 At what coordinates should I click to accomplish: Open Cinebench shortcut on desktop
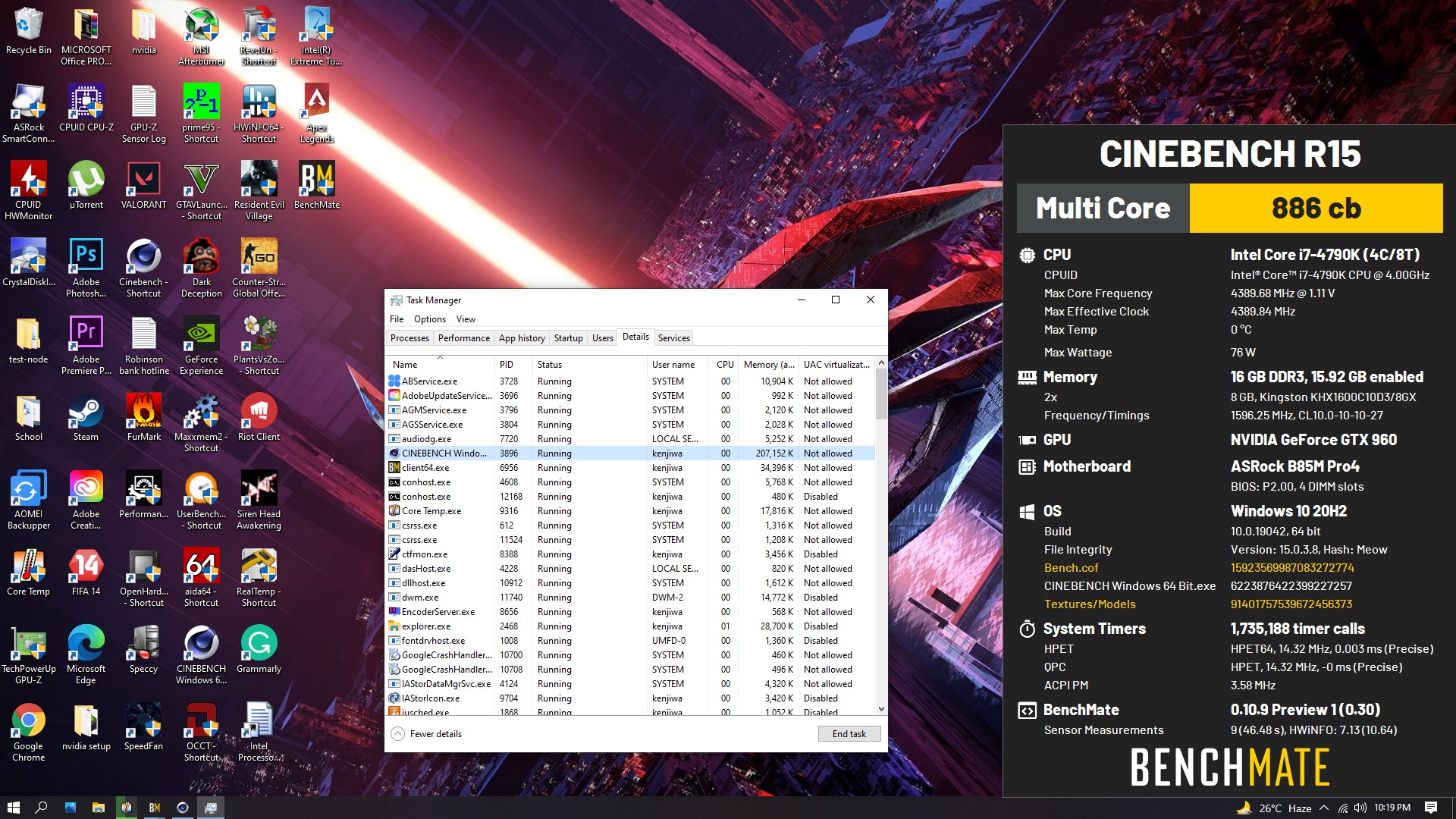pyautogui.click(x=143, y=268)
